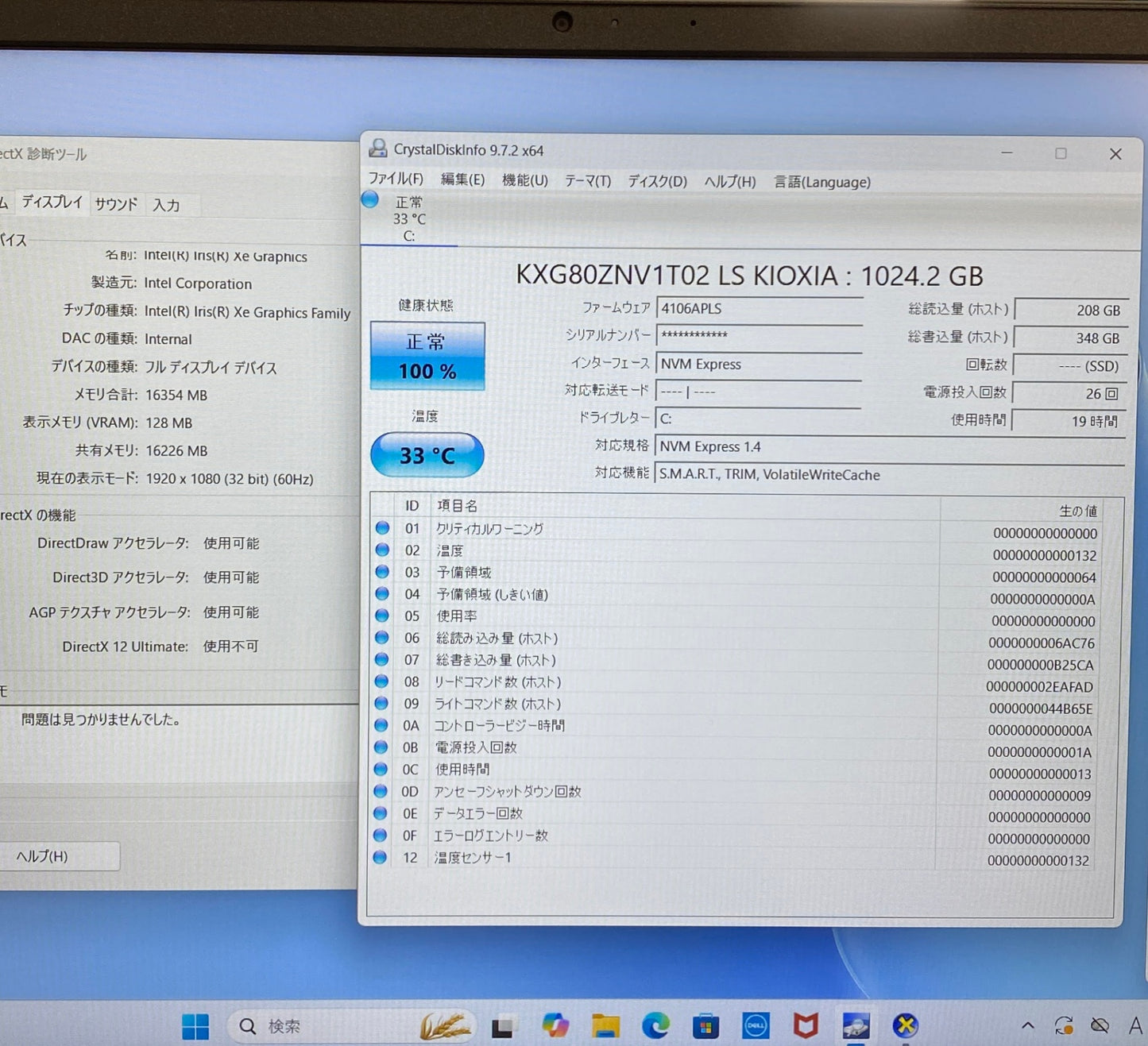
Task: Open the テーマ(T) menu
Action: pos(588,181)
